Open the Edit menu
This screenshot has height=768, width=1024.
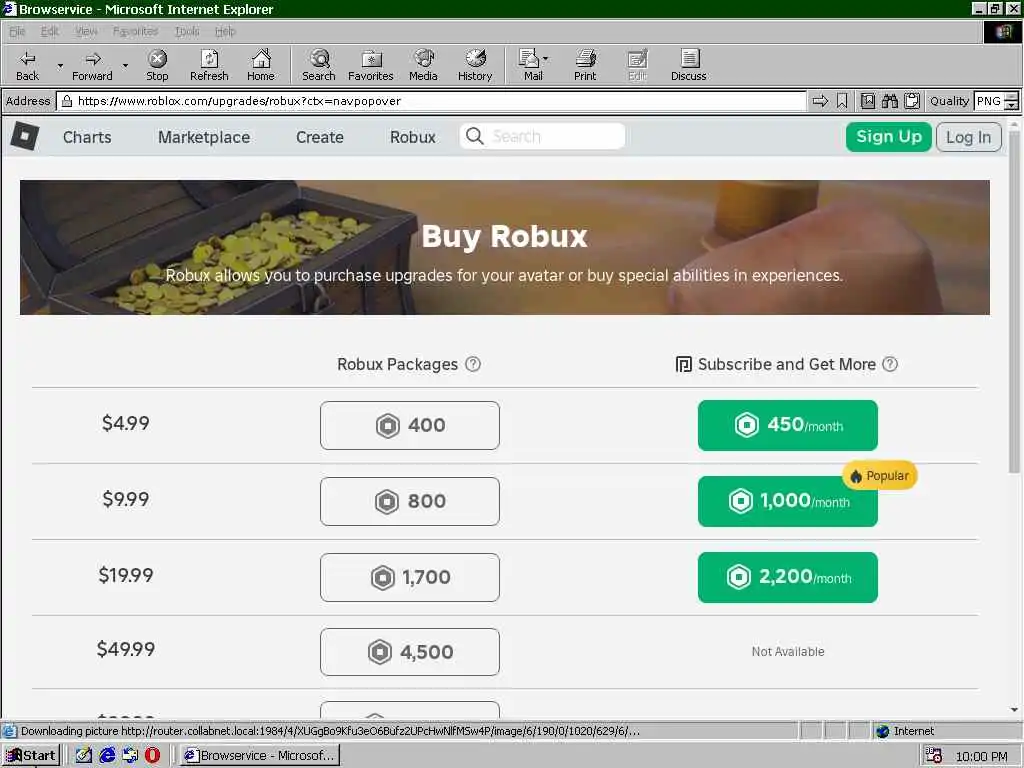50,31
